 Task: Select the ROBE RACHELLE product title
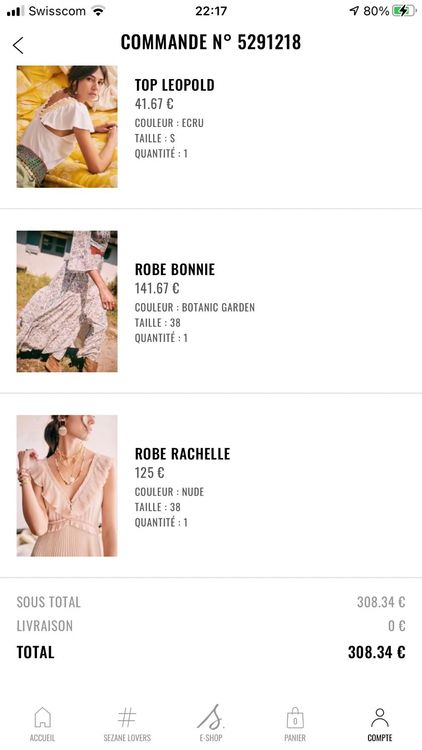point(182,453)
